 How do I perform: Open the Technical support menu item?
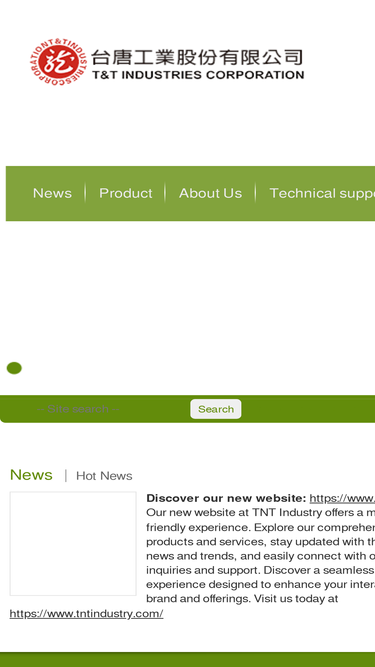coord(322,193)
